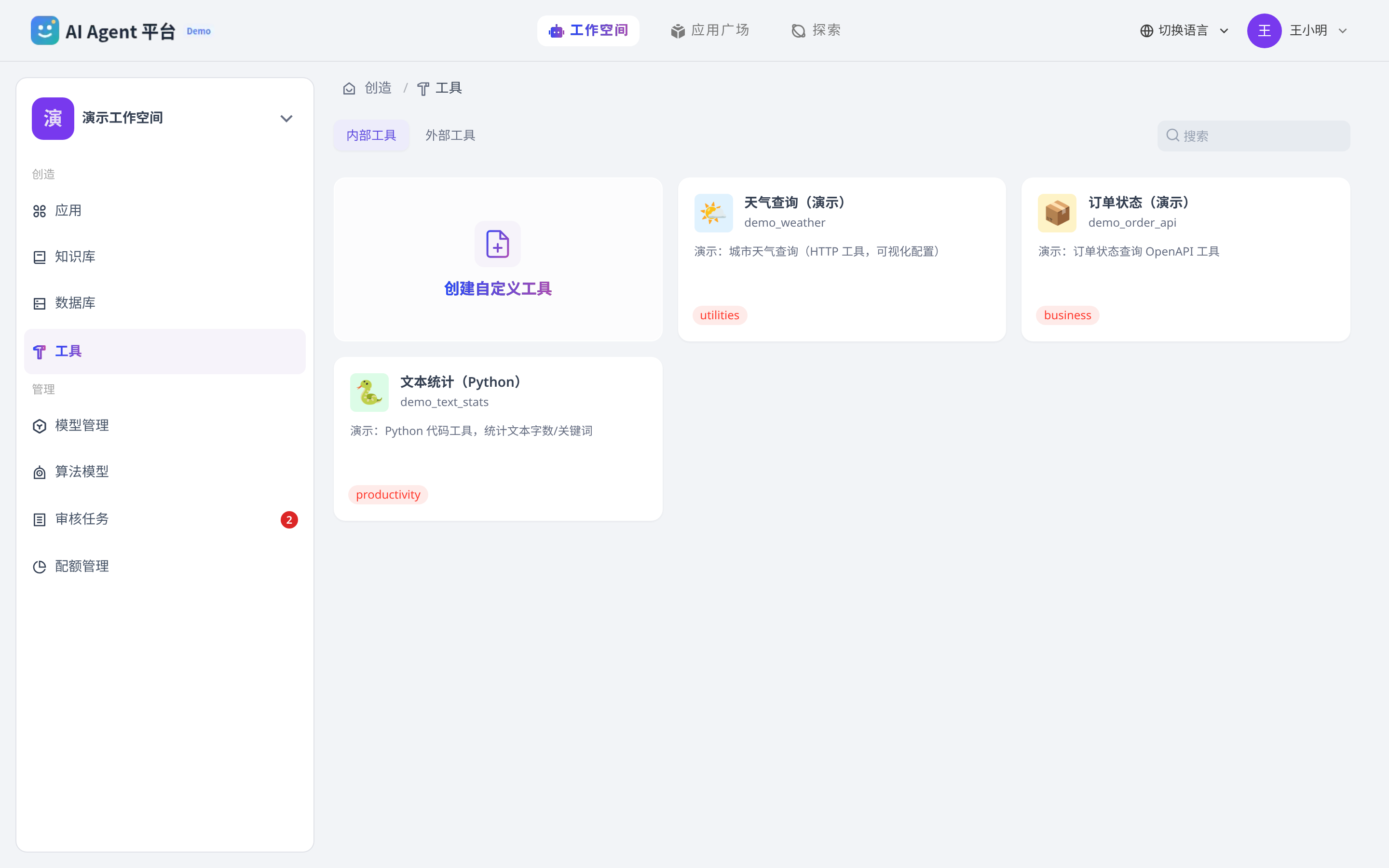Image resolution: width=1389 pixels, height=868 pixels.
Task: Click the demo_weather identifier text
Action: (x=785, y=223)
